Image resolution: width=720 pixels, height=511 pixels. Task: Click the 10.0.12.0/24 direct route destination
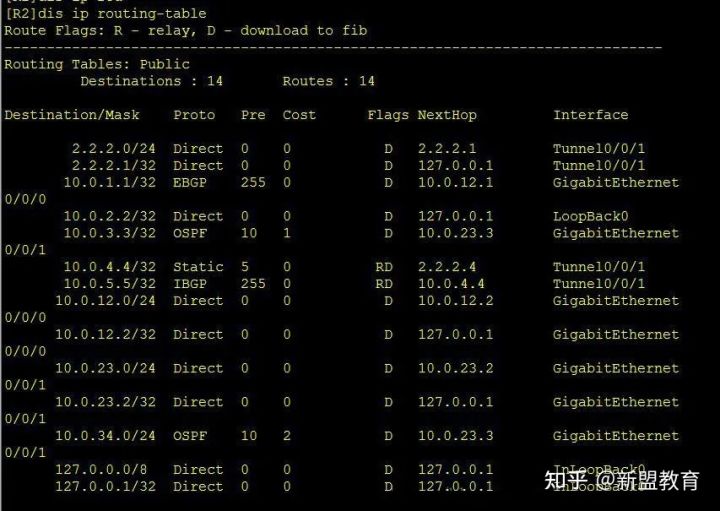[105, 301]
